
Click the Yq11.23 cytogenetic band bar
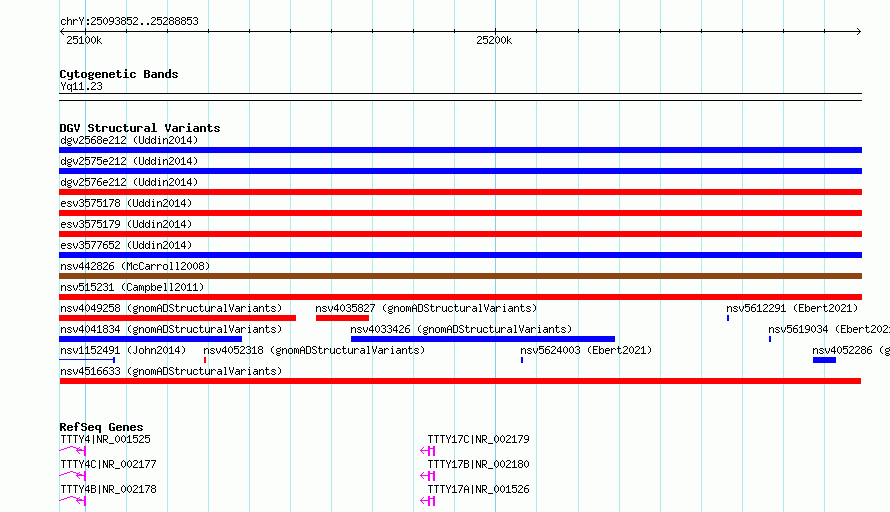[x=460, y=97]
